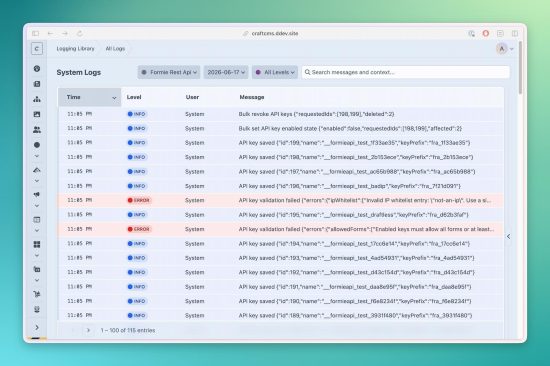Screen dimensions: 550x366
Task: Select the API key saved log with id 191
Action: click(281, 287)
